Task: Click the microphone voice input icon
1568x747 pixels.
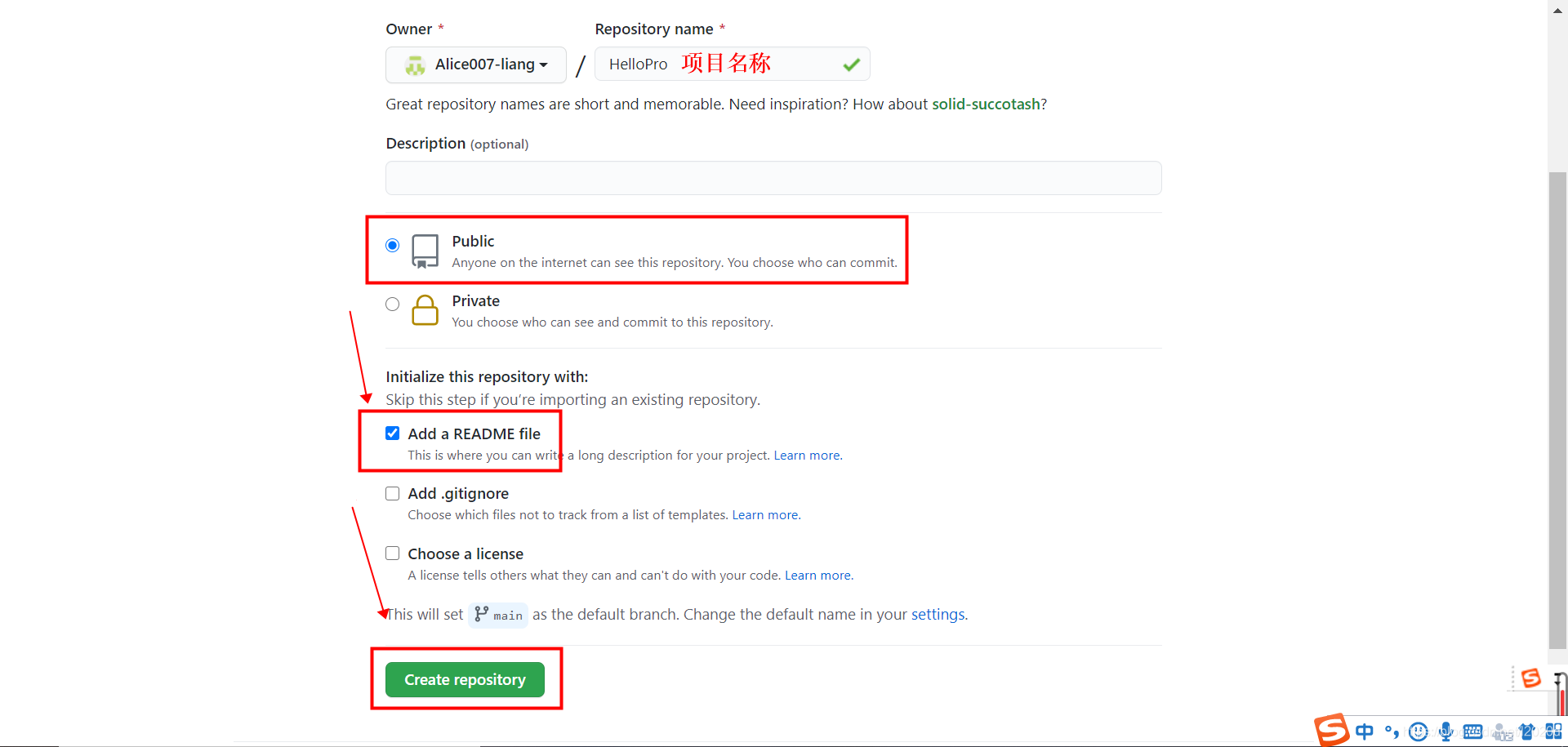Action: 1445,731
